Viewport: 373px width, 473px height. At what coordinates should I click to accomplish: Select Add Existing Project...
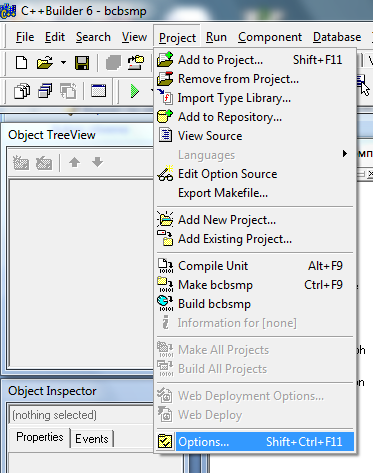pos(255,239)
